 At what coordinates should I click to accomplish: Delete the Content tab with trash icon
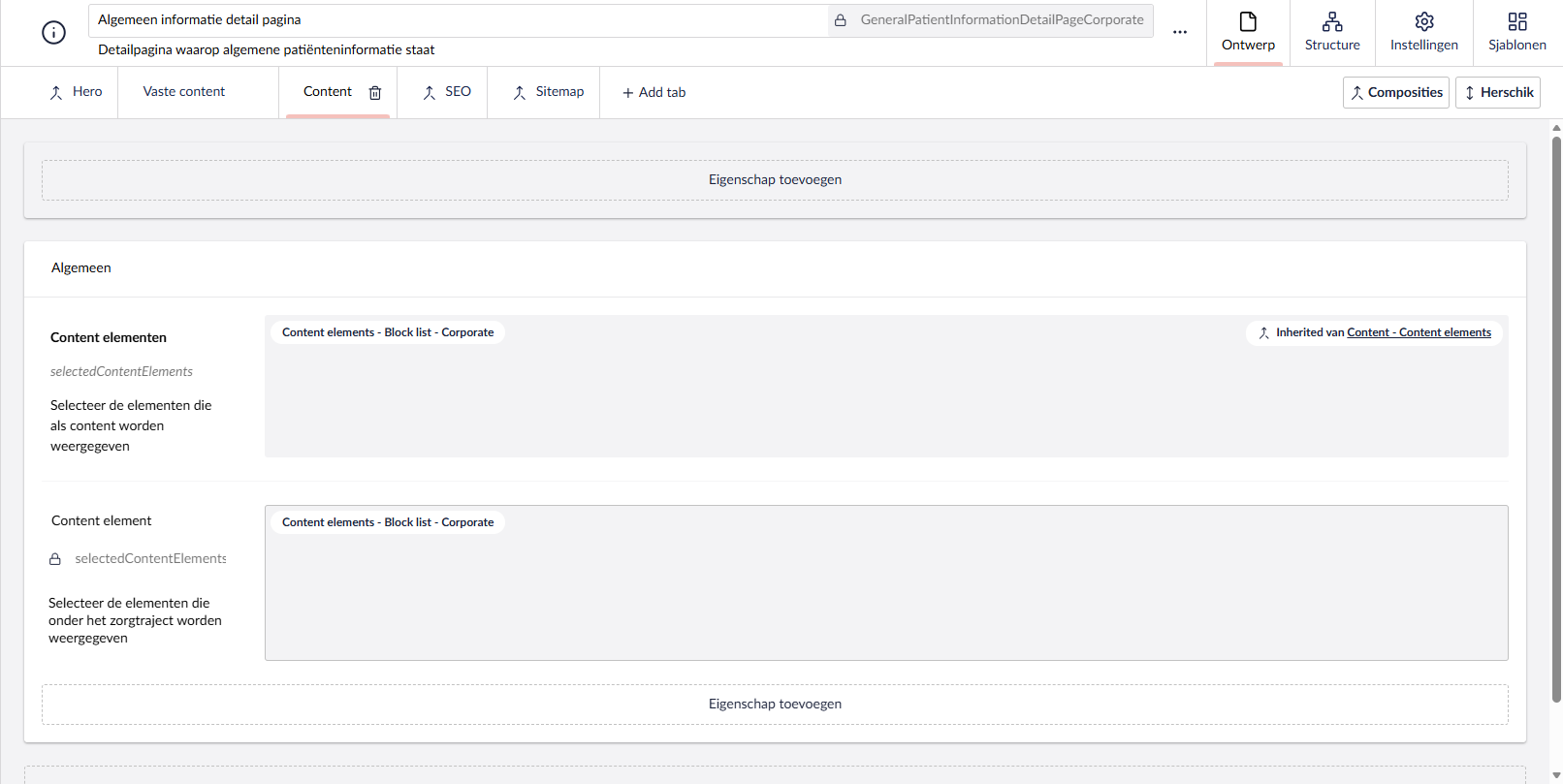375,93
